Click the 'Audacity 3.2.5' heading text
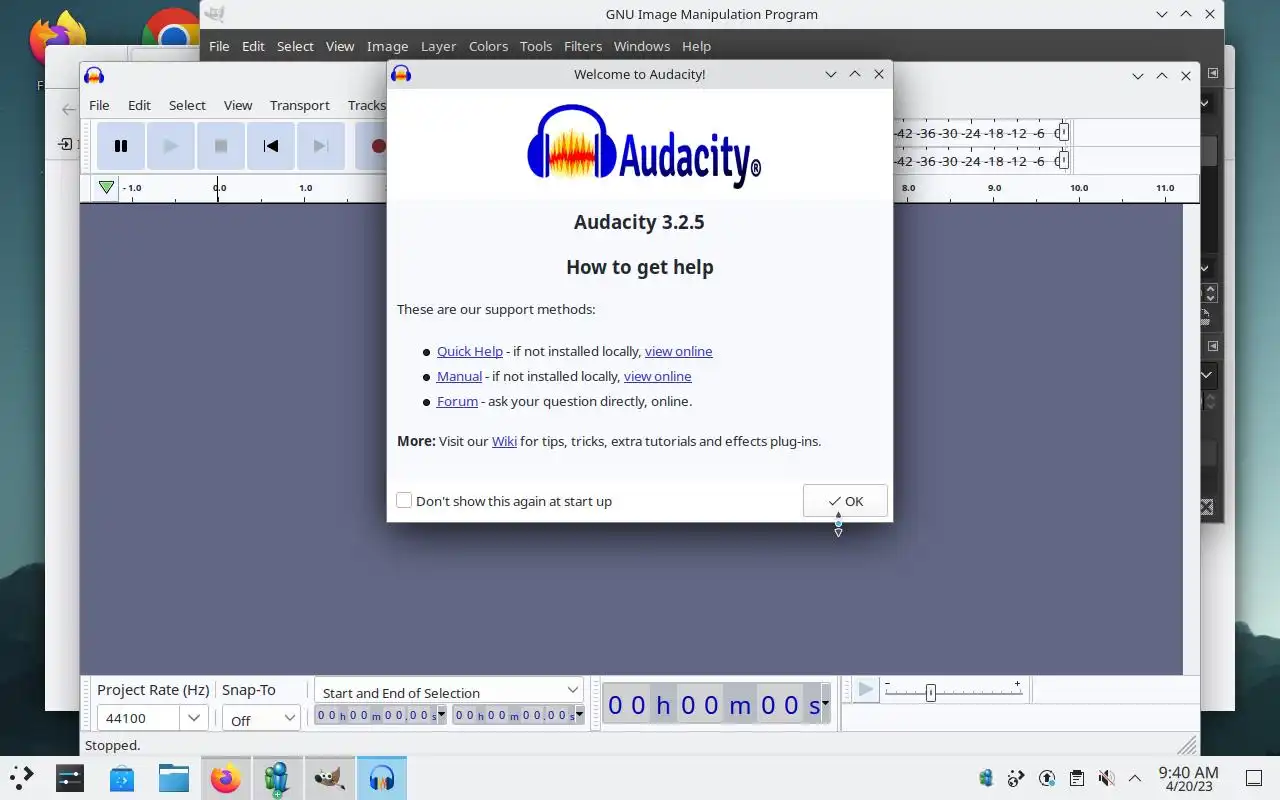Screen dimensions: 1280x800 tap(639, 222)
